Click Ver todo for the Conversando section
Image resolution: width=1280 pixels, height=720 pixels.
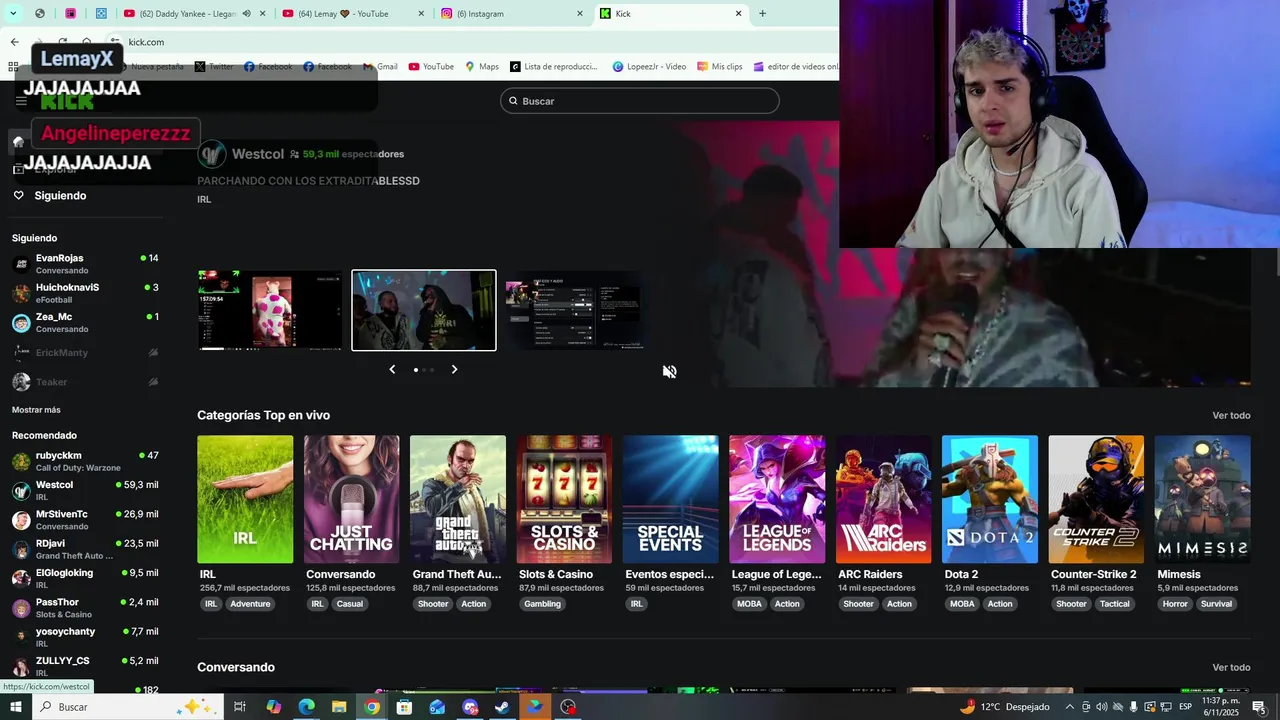(x=1231, y=667)
